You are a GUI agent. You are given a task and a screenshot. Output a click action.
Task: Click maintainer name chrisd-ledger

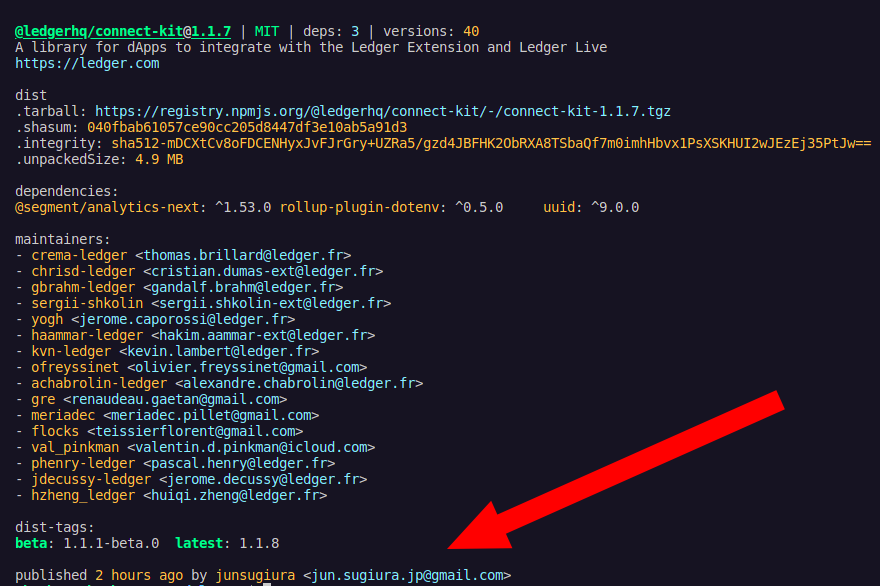pyautogui.click(x=83, y=271)
